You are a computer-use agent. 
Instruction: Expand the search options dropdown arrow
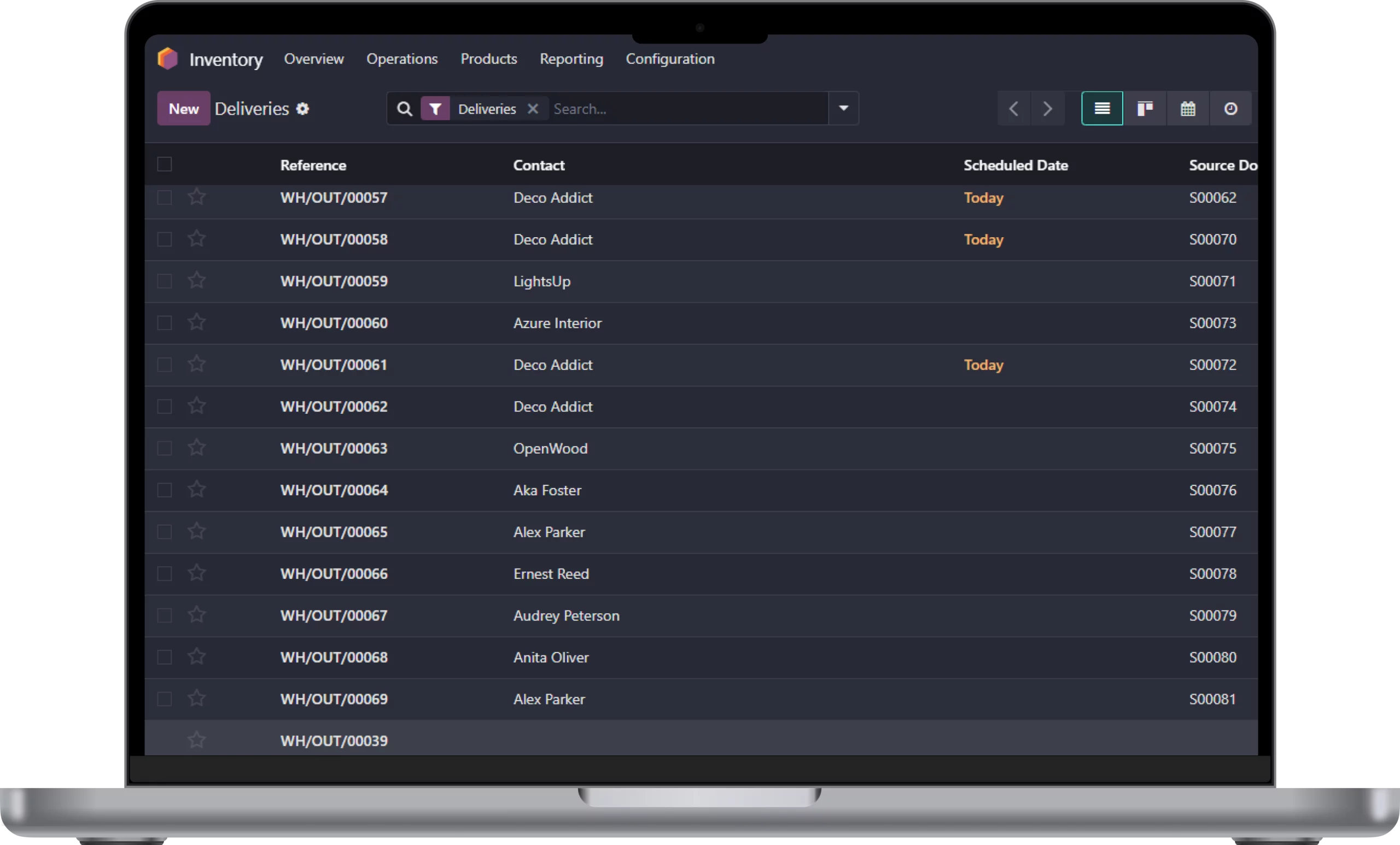tap(843, 108)
